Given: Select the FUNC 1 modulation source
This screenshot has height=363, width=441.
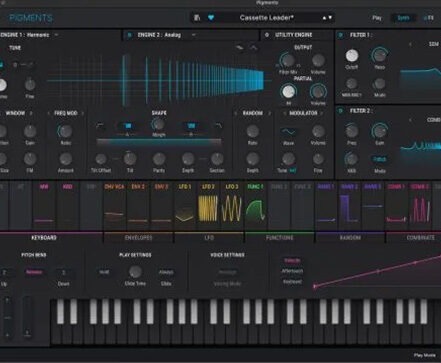Looking at the screenshot, I should [255, 205].
